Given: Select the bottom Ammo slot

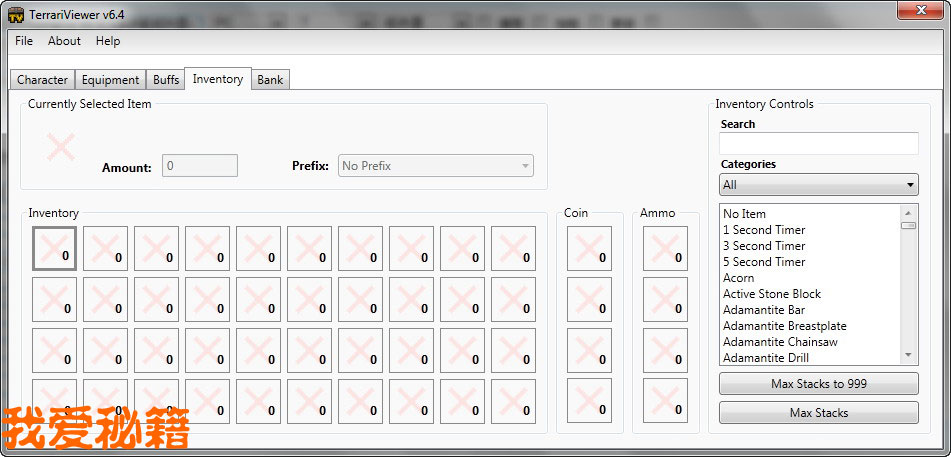Looking at the screenshot, I should [x=665, y=401].
